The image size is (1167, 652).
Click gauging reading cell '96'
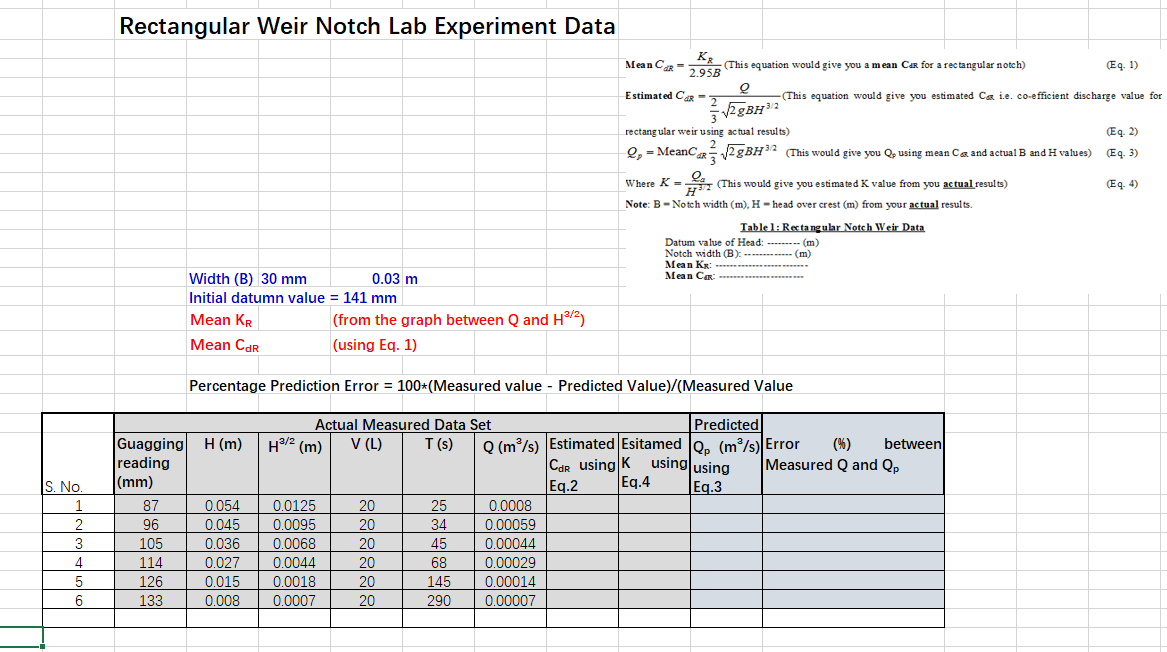click(x=150, y=525)
